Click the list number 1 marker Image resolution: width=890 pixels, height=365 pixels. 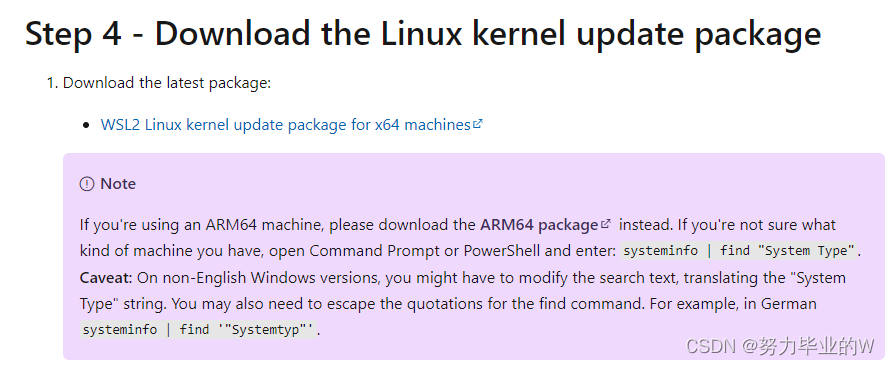click(52, 83)
